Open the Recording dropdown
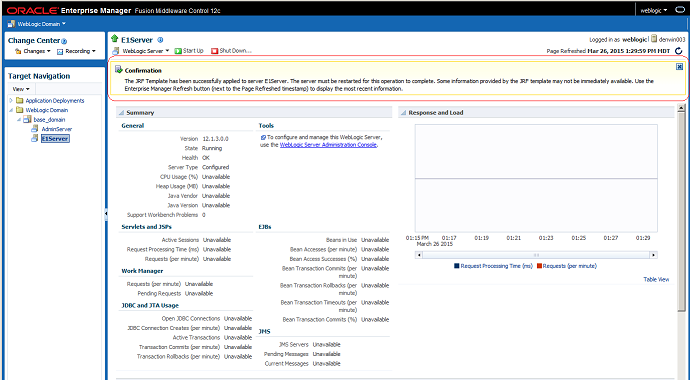This screenshot has width=690, height=380. click(x=80, y=51)
